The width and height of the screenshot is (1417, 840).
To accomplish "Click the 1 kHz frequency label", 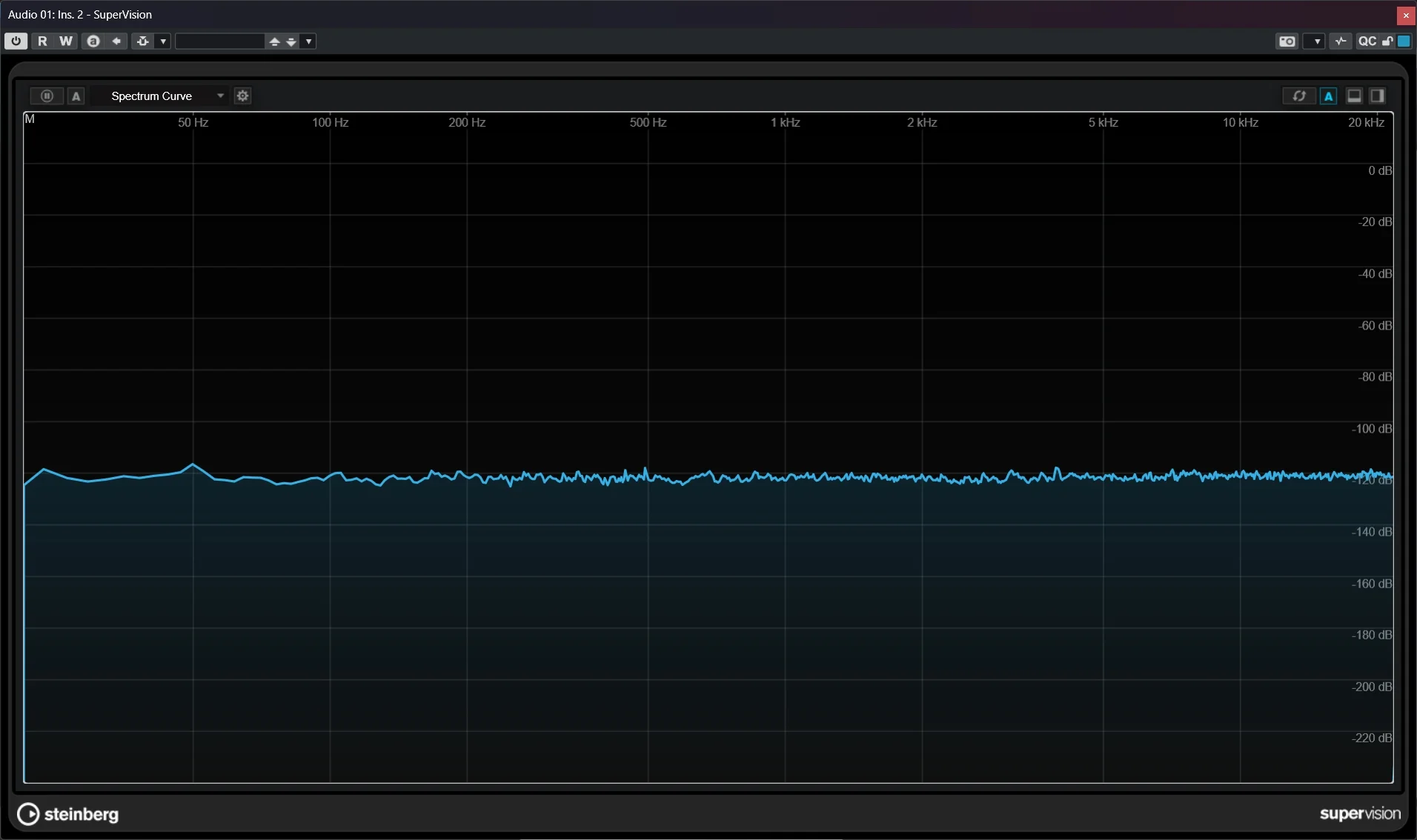I will pos(785,122).
